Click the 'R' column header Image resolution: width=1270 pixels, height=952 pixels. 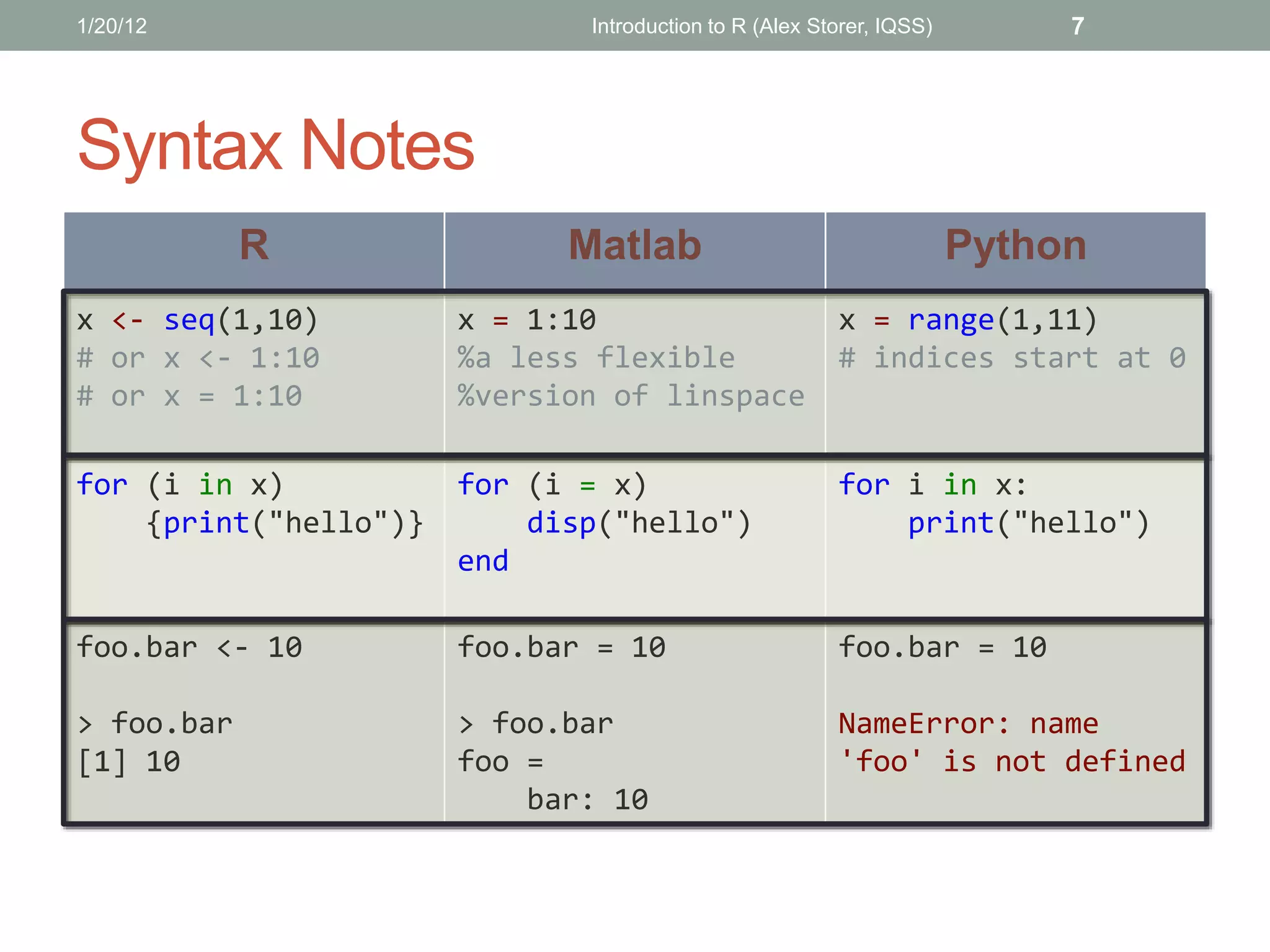254,245
